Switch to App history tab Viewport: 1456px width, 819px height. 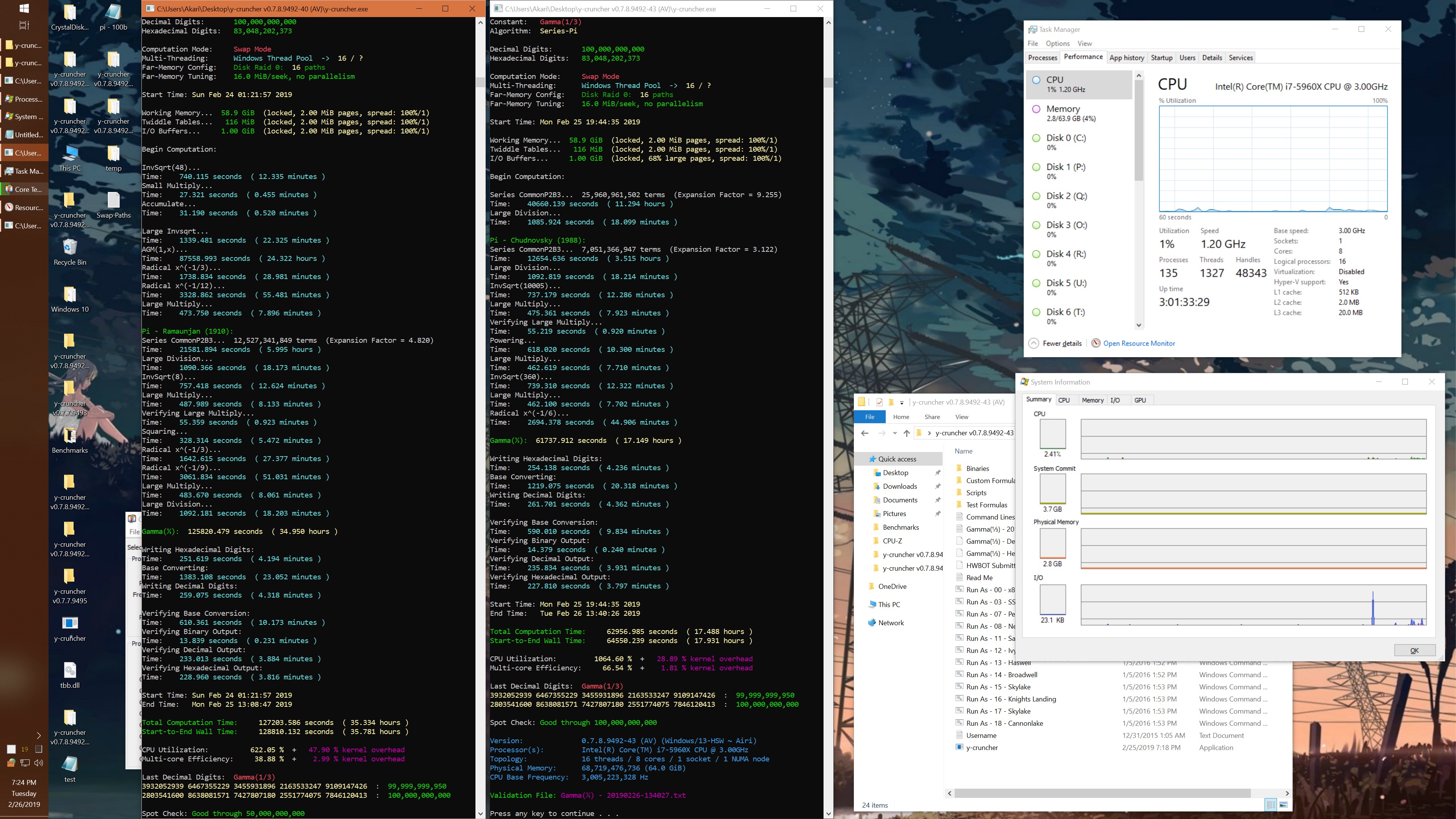coord(1126,58)
